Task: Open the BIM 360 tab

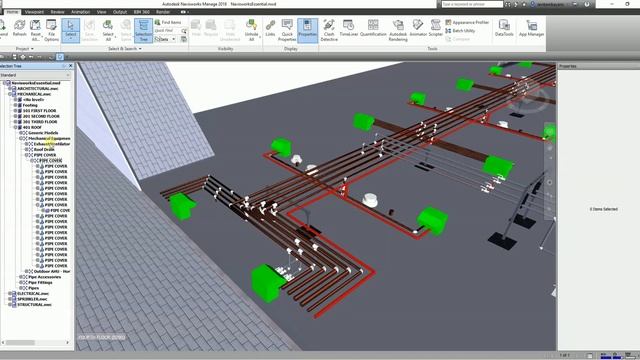Action: click(142, 12)
